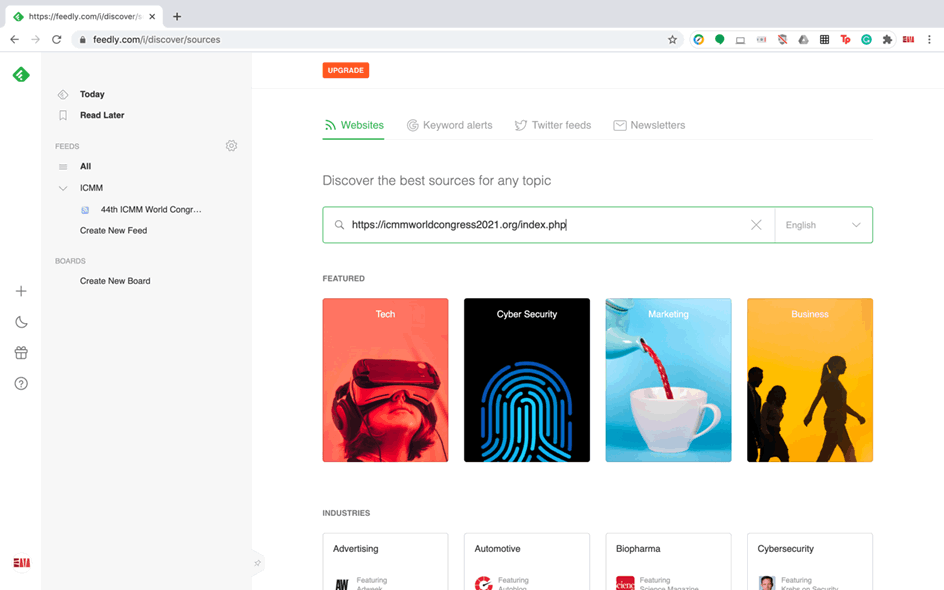The height and width of the screenshot is (590, 944).
Task: Switch to the Twitter feeds tab
Action: pos(553,125)
